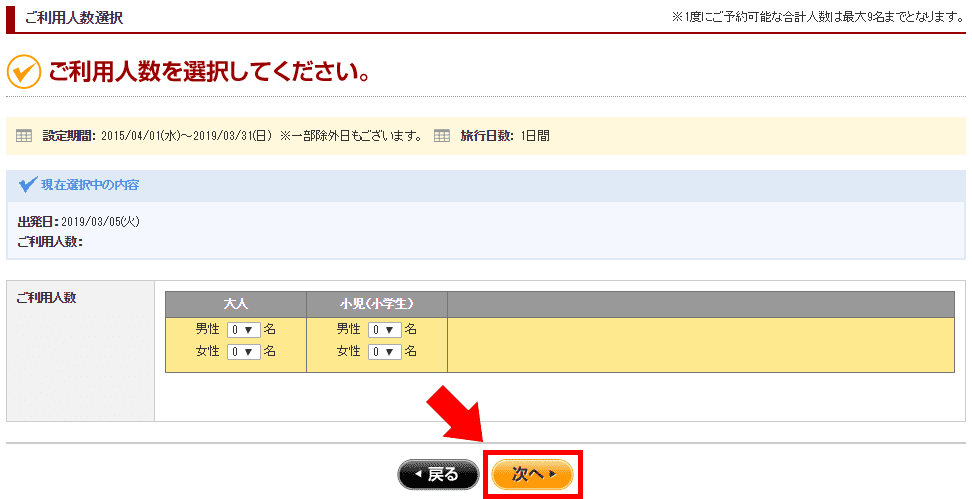Image resolution: width=972 pixels, height=499 pixels.
Task: Open the adult 女性 count dropdown
Action: click(243, 352)
